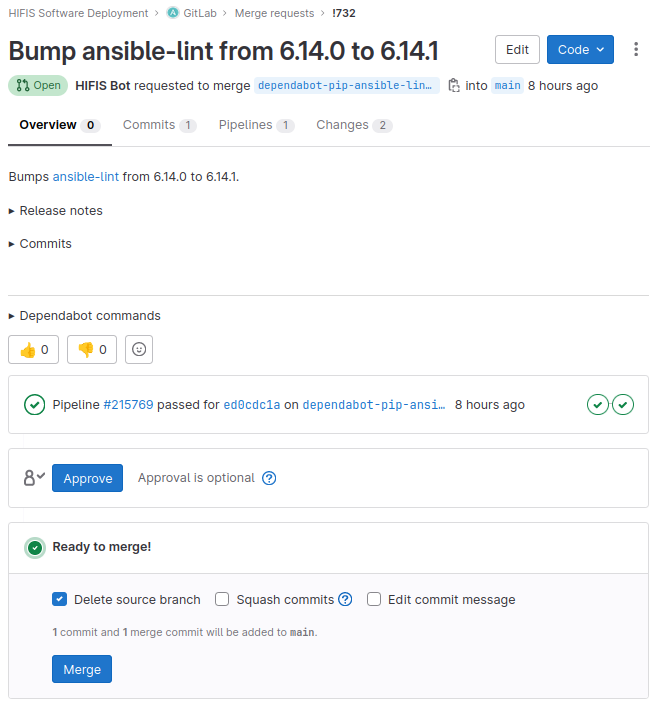Click the dependabot-pip-ansible-lin… source branch link
This screenshot has width=656, height=704.
click(347, 85)
